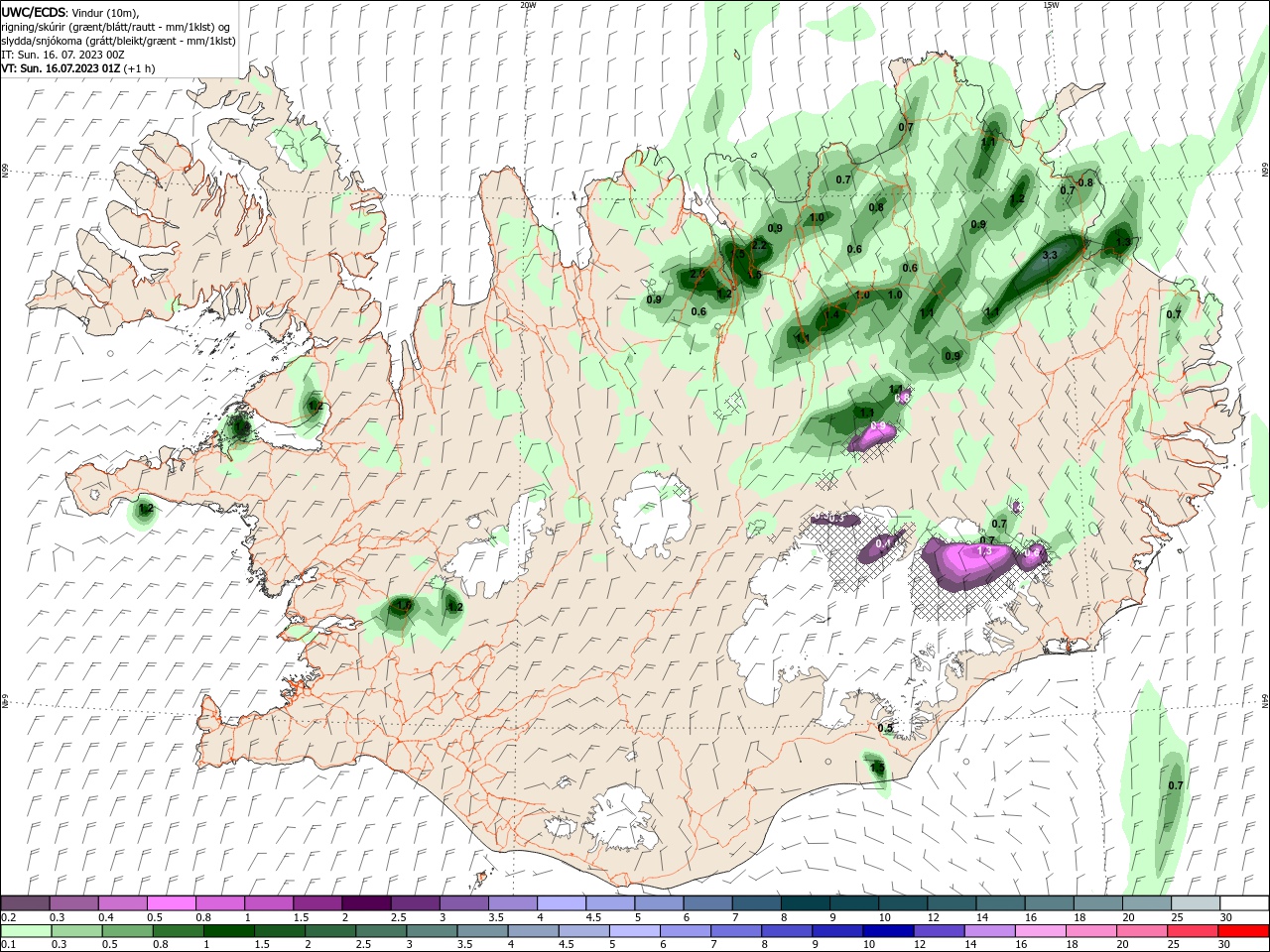
Task: Pick the dull purple 0.2 swatch in the upper snow scale
Action: pos(25,903)
